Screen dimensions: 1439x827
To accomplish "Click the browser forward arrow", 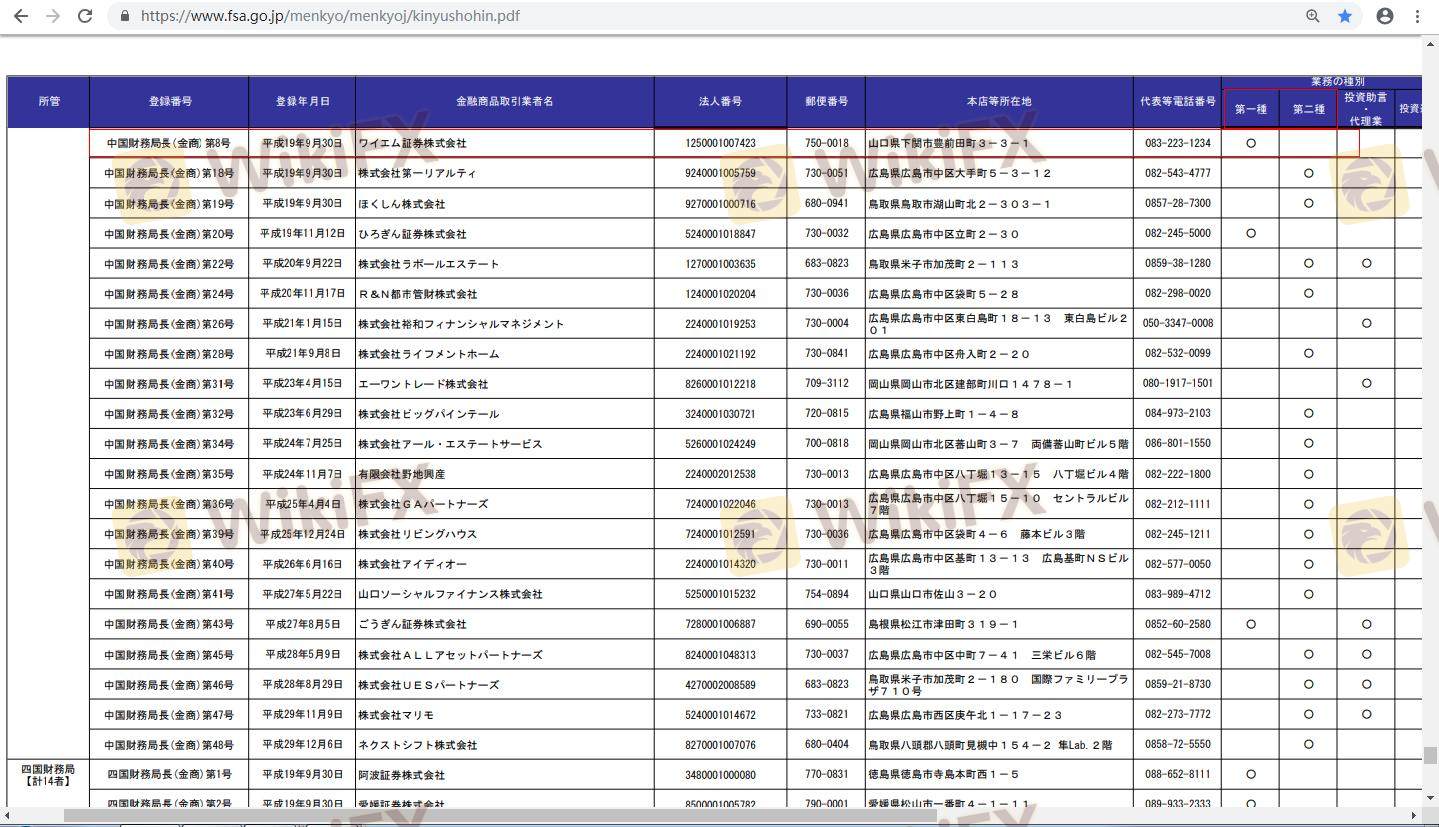I will click(53, 16).
